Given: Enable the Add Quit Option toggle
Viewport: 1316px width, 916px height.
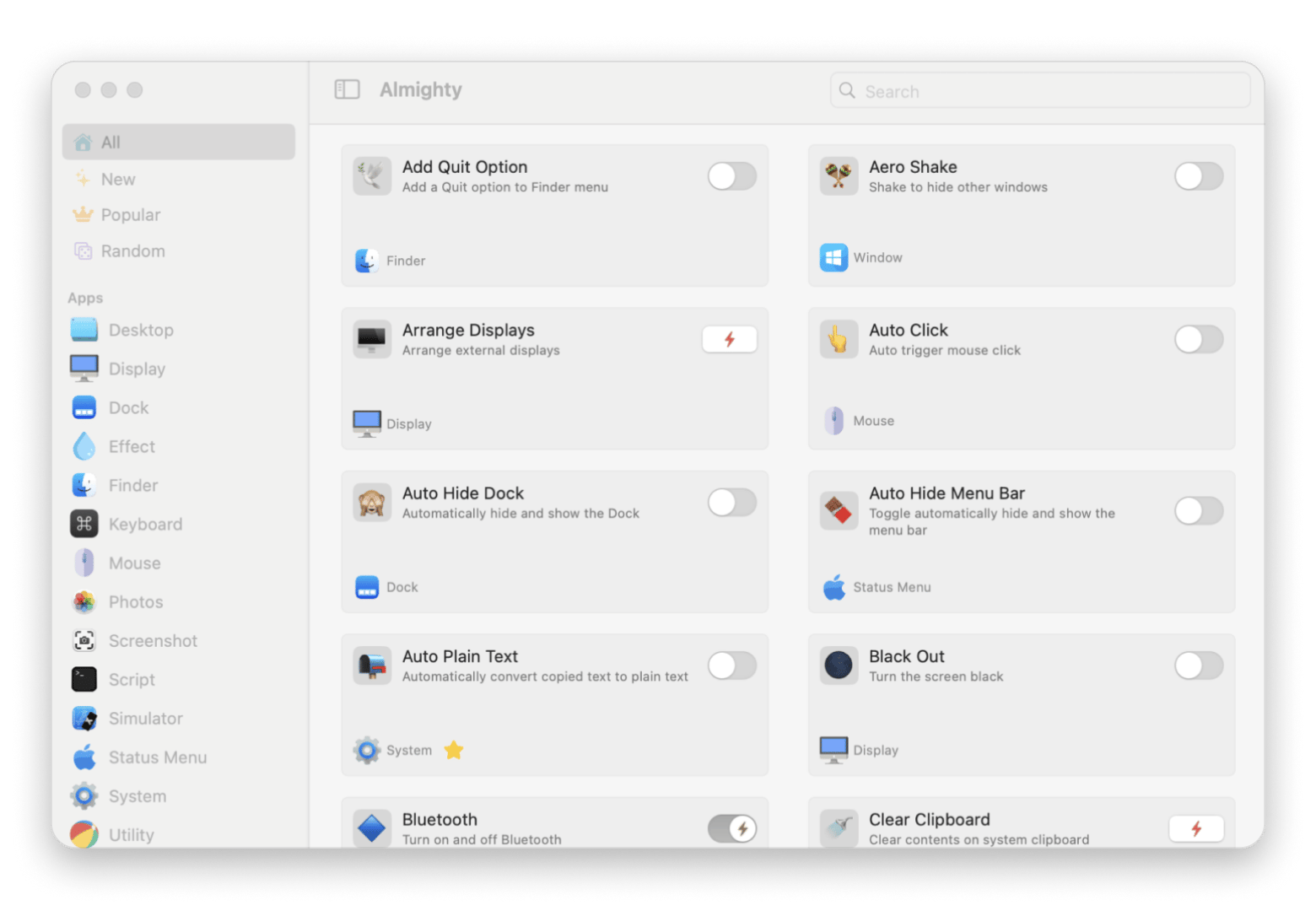Looking at the screenshot, I should [x=731, y=176].
